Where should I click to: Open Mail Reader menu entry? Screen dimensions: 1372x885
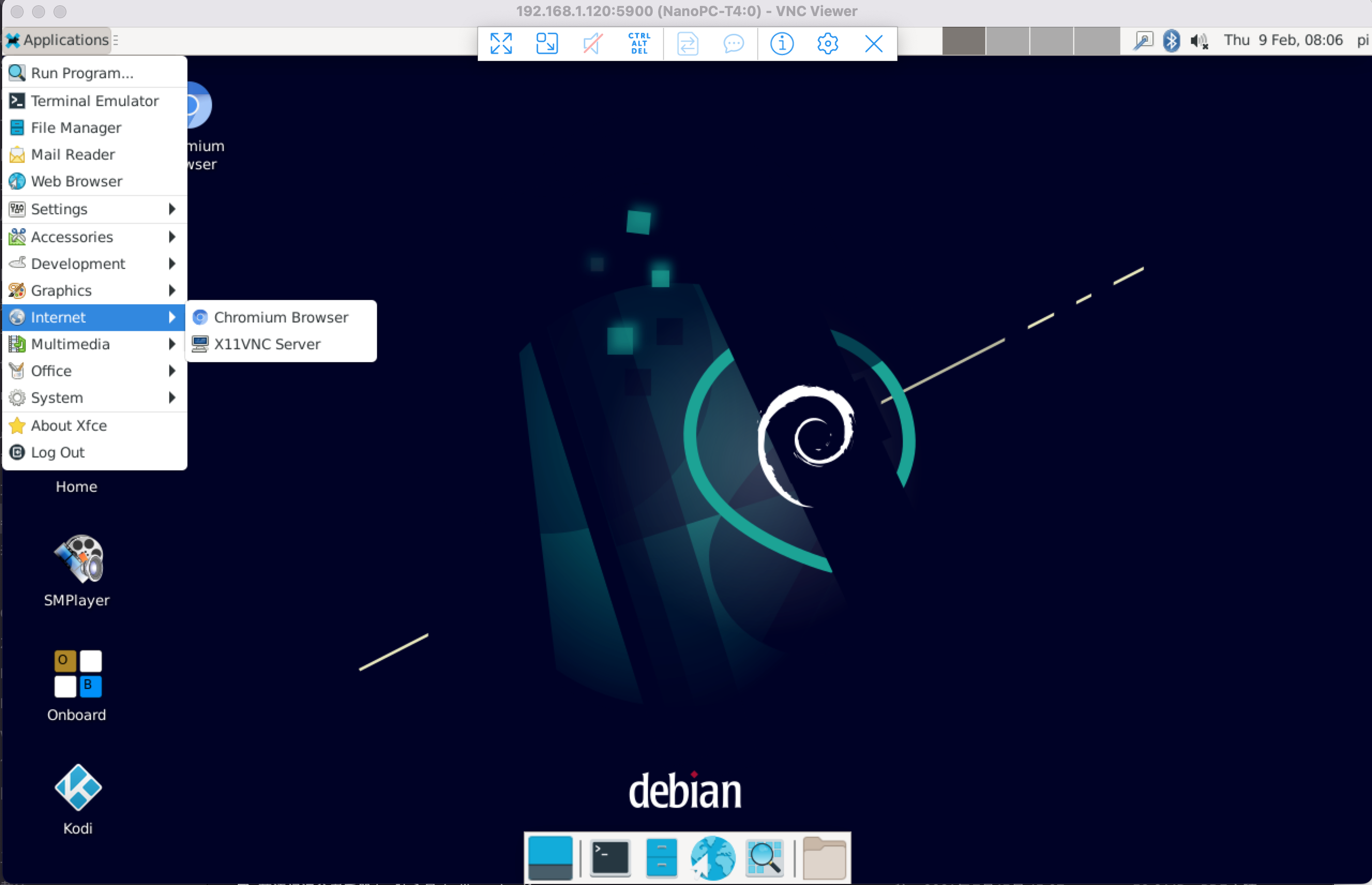(95, 155)
